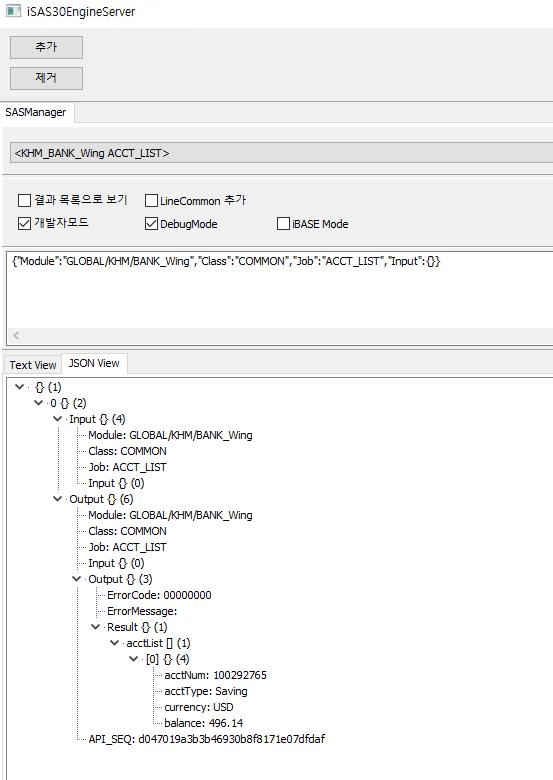Select the acctNum: 100292765 tree item
553x780 pixels.
[x=215, y=675]
